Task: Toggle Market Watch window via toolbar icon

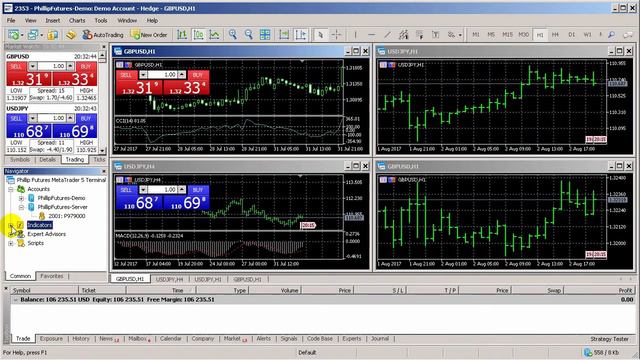Action: tap(53, 35)
